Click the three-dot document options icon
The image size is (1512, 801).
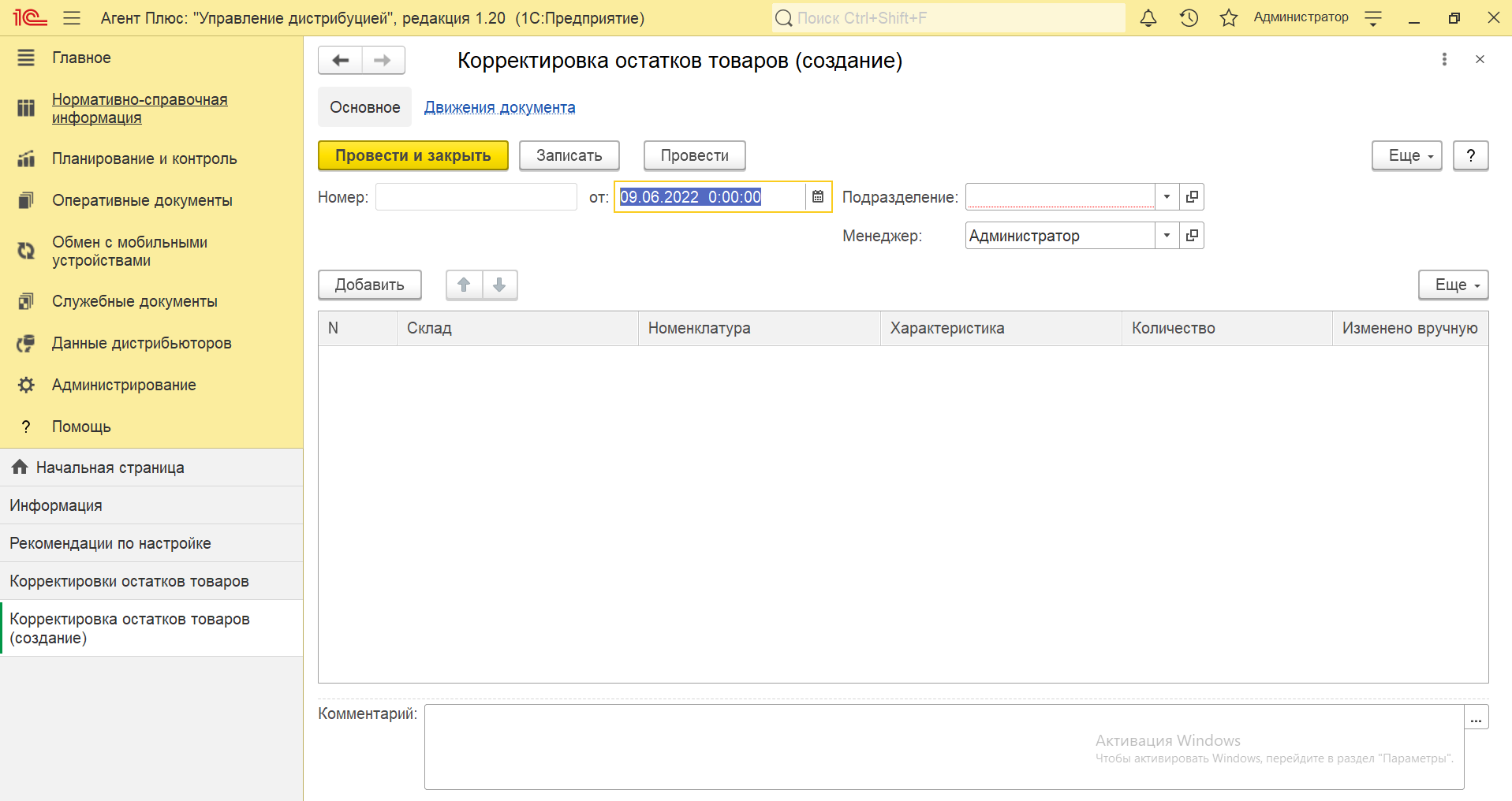(1444, 60)
